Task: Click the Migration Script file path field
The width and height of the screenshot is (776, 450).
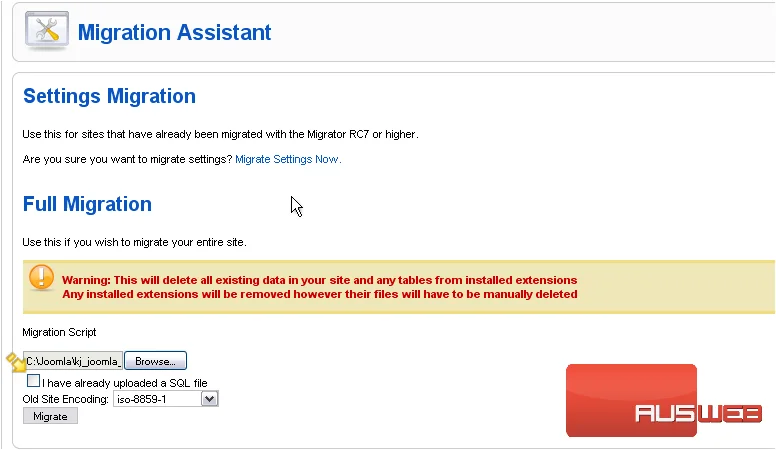Action: point(73,361)
